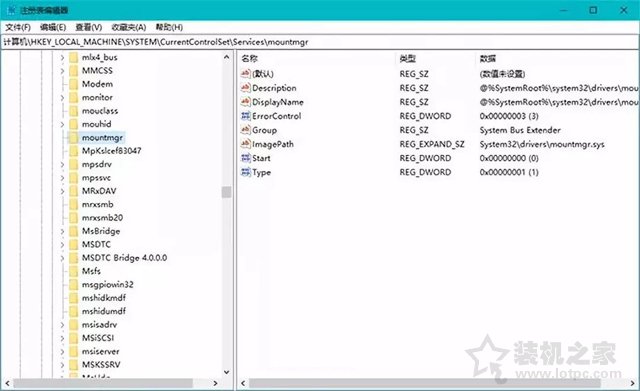The width and height of the screenshot is (640, 391).
Task: Click the mlx4_bus folder icon
Action: click(x=73, y=58)
